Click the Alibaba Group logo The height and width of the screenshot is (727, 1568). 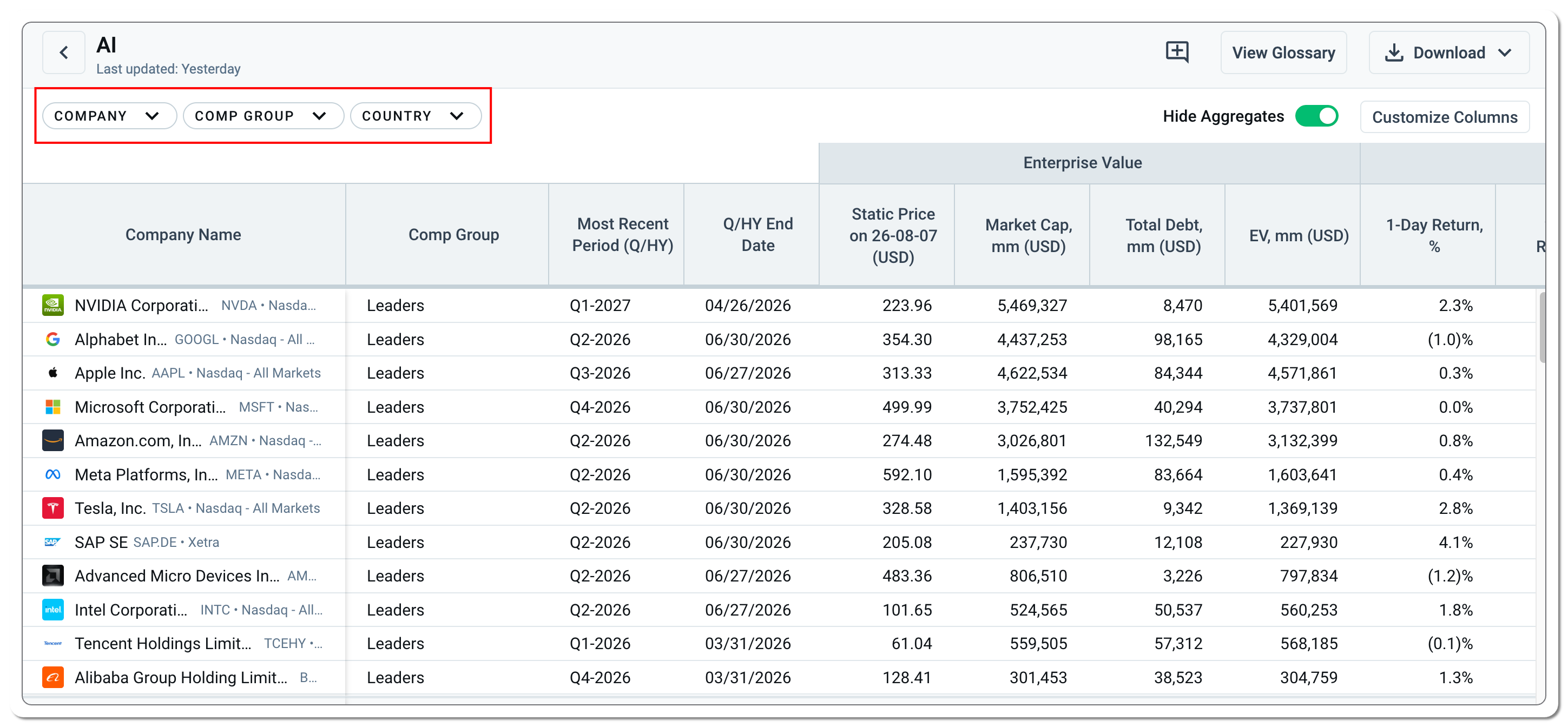53,677
